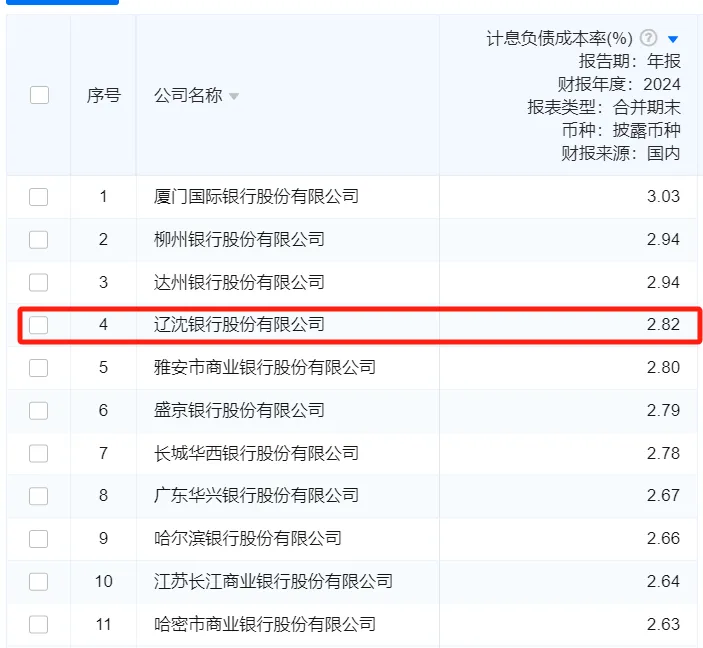Open company 广东华兴银行股份有限公司
This screenshot has height=648, width=703.
coord(256,495)
